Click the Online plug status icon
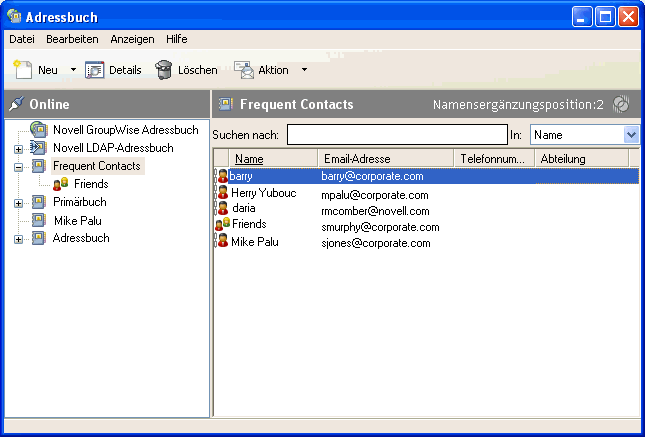 coord(16,104)
